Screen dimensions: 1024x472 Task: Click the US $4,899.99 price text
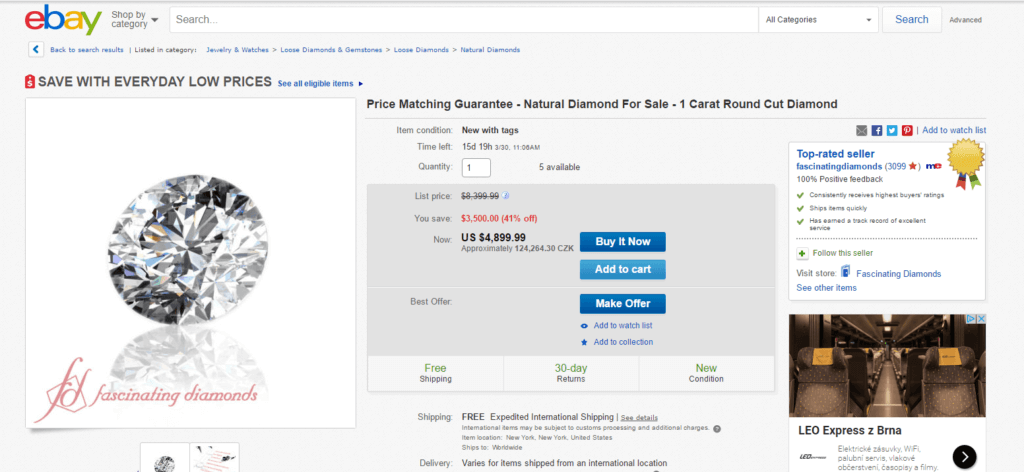pyautogui.click(x=494, y=238)
